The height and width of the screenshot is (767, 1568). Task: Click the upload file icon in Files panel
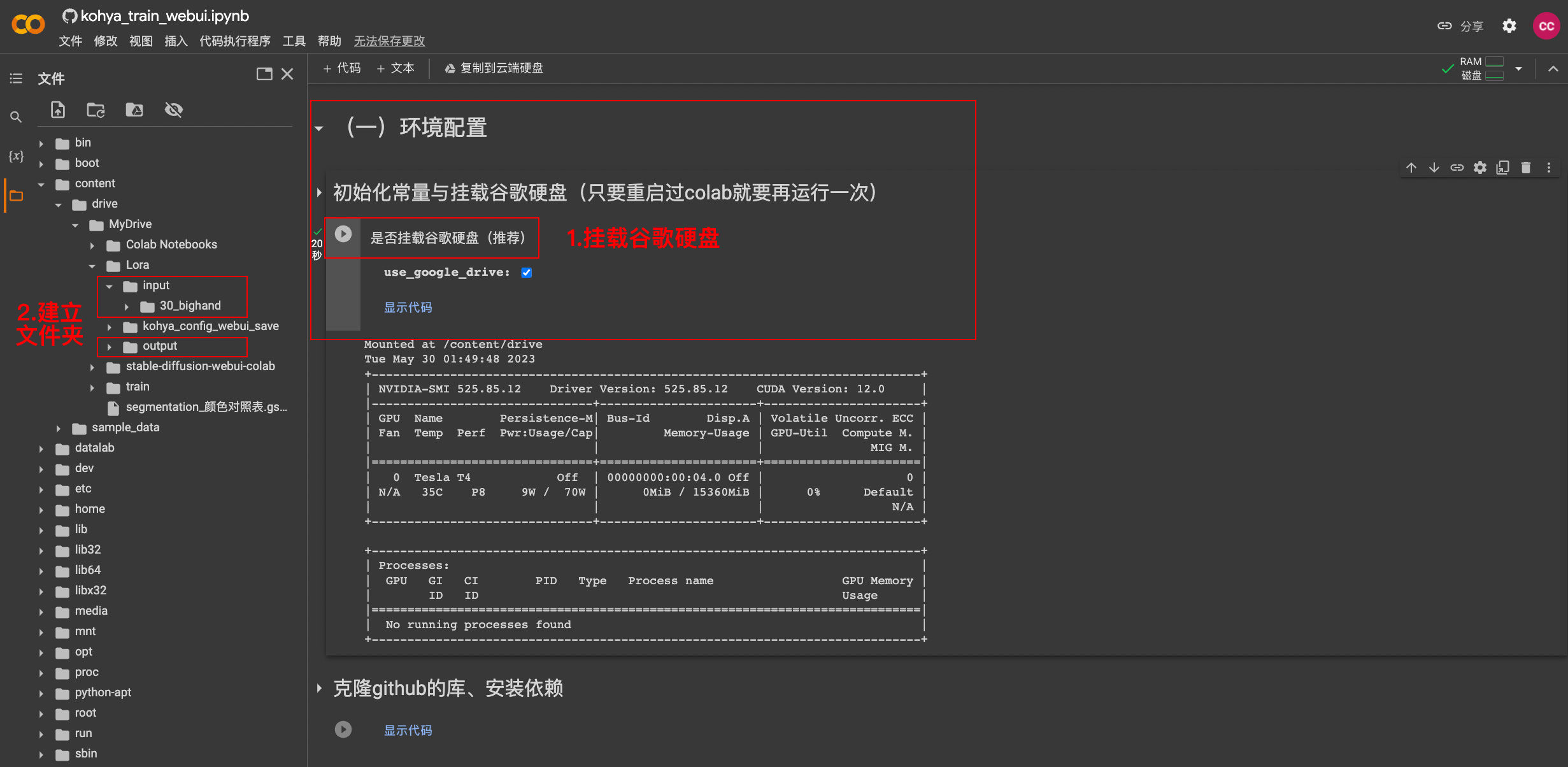tap(58, 110)
